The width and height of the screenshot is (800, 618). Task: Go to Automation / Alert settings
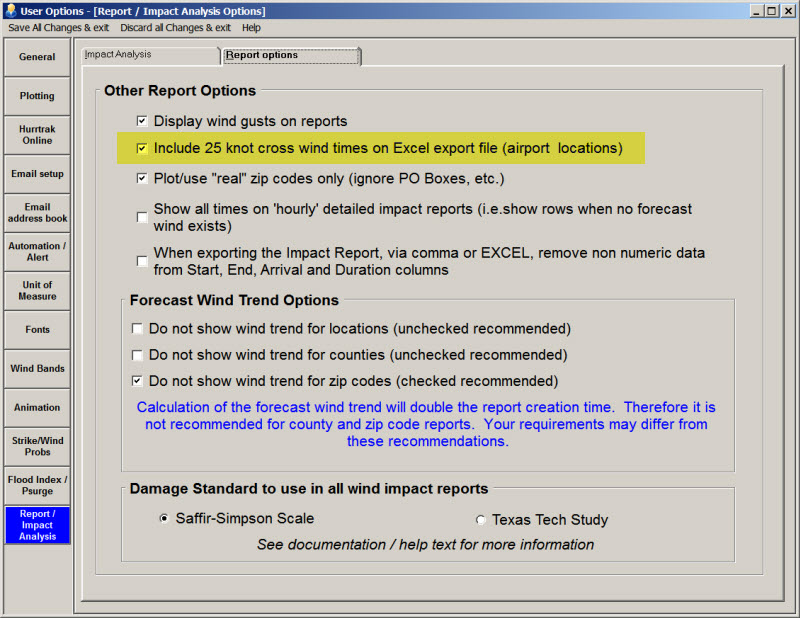pyautogui.click(x=37, y=252)
